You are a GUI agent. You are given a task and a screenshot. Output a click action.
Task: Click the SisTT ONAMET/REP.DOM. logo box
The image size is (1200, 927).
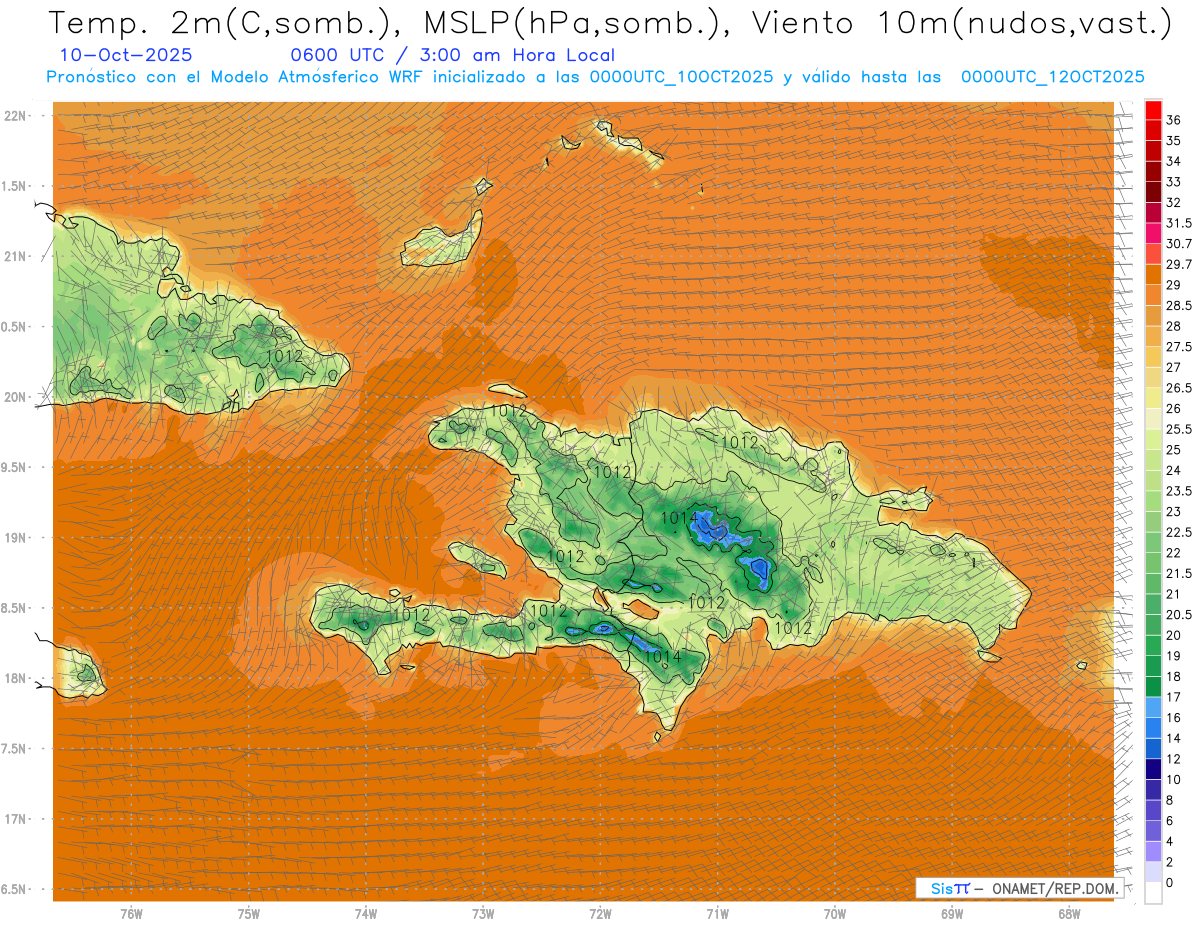click(1018, 888)
